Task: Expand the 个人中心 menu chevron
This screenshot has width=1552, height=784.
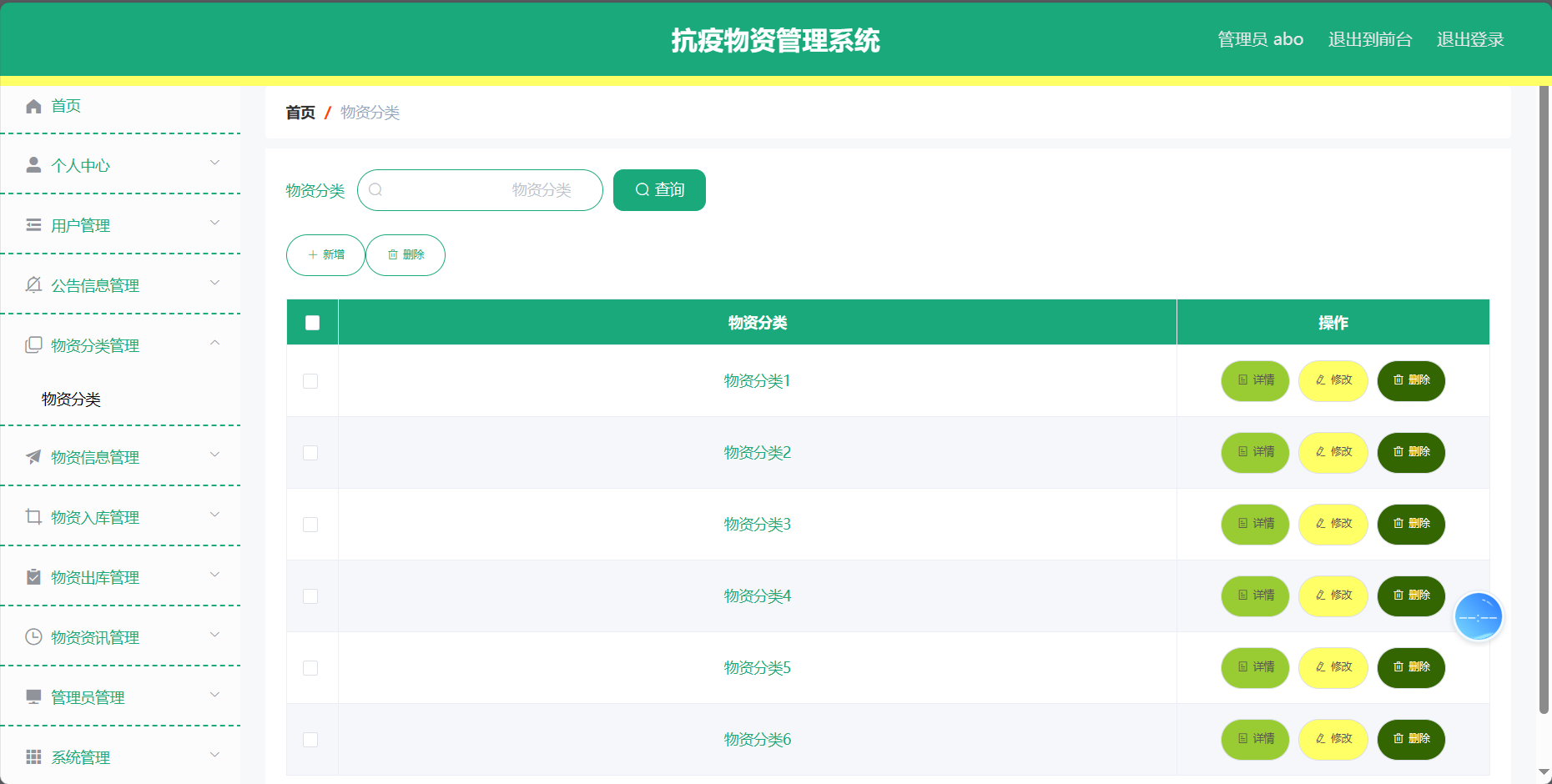Action: (x=214, y=163)
